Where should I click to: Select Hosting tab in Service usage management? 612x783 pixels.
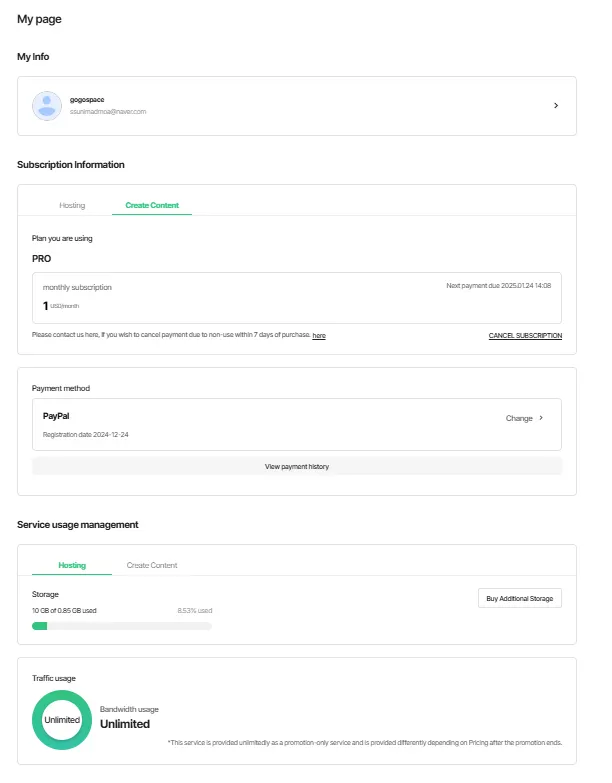pyautogui.click(x=72, y=565)
